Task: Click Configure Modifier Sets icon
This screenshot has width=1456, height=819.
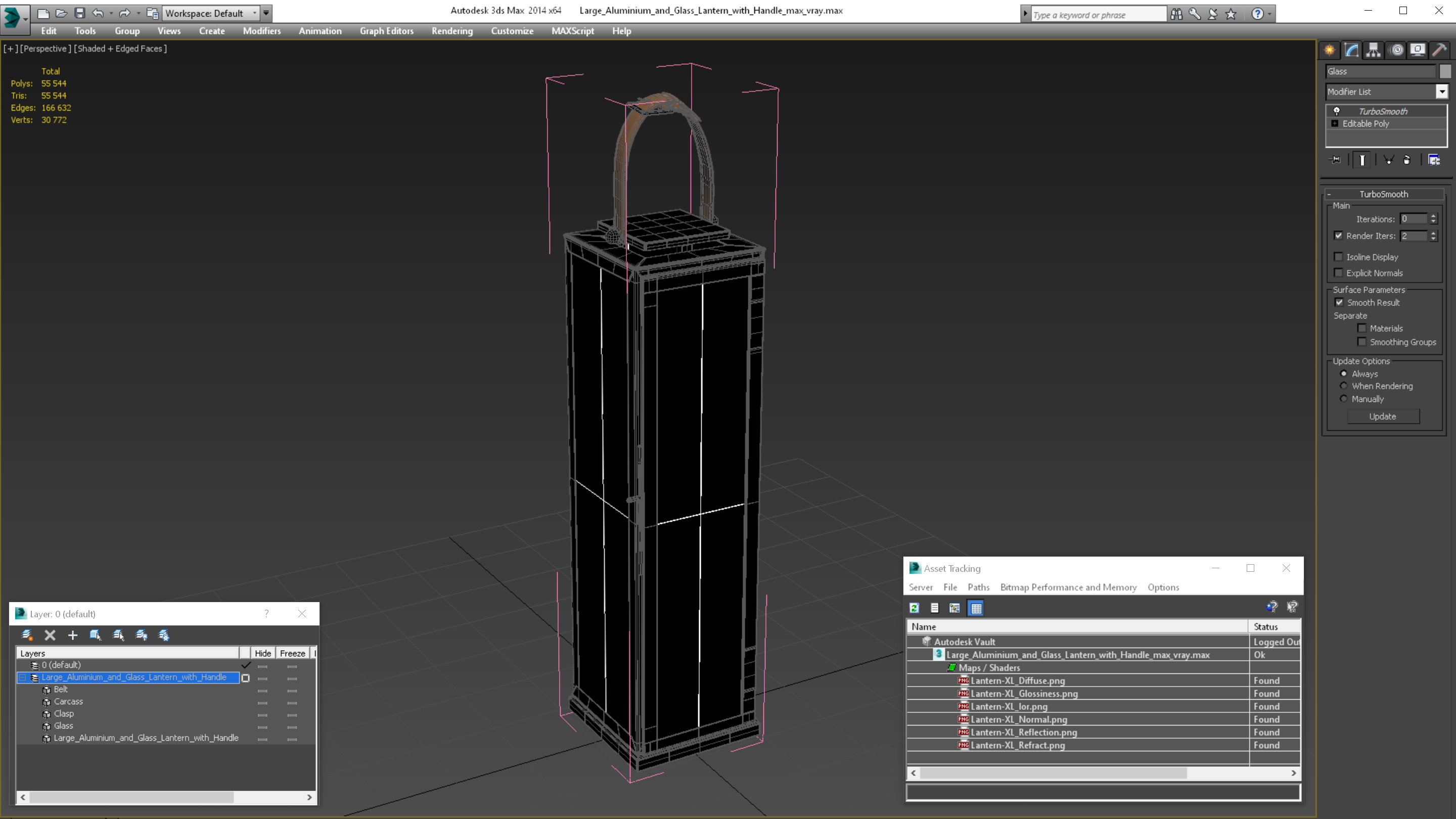Action: [x=1434, y=160]
